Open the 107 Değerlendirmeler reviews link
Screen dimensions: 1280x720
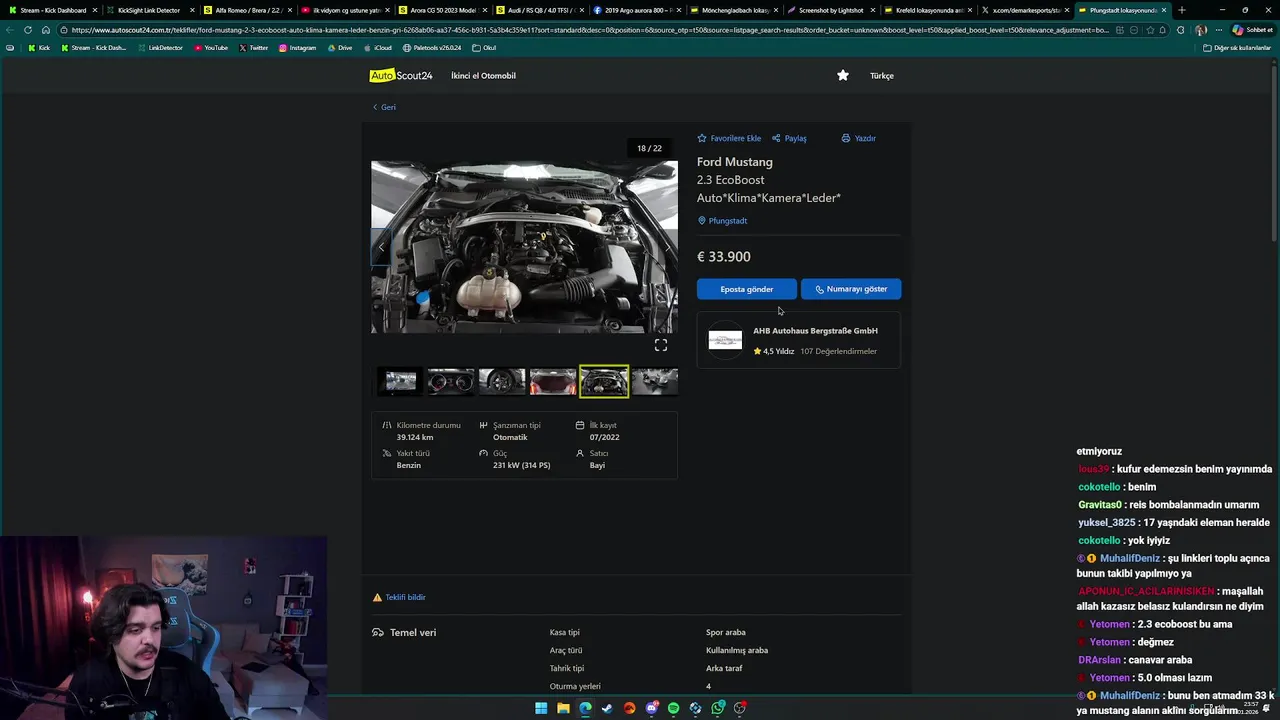[838, 351]
